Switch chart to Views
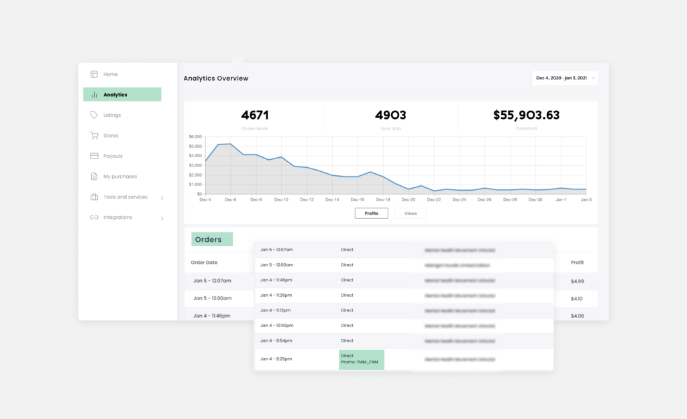This screenshot has width=687, height=419. 410,213
